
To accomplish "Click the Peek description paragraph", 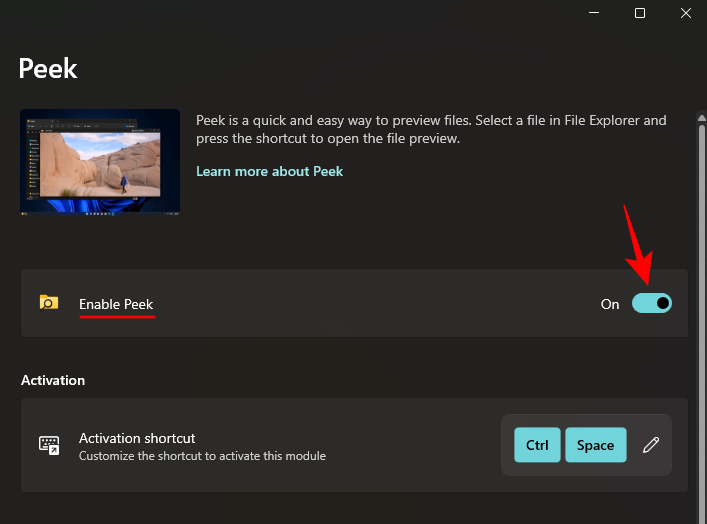I will 430,129.
